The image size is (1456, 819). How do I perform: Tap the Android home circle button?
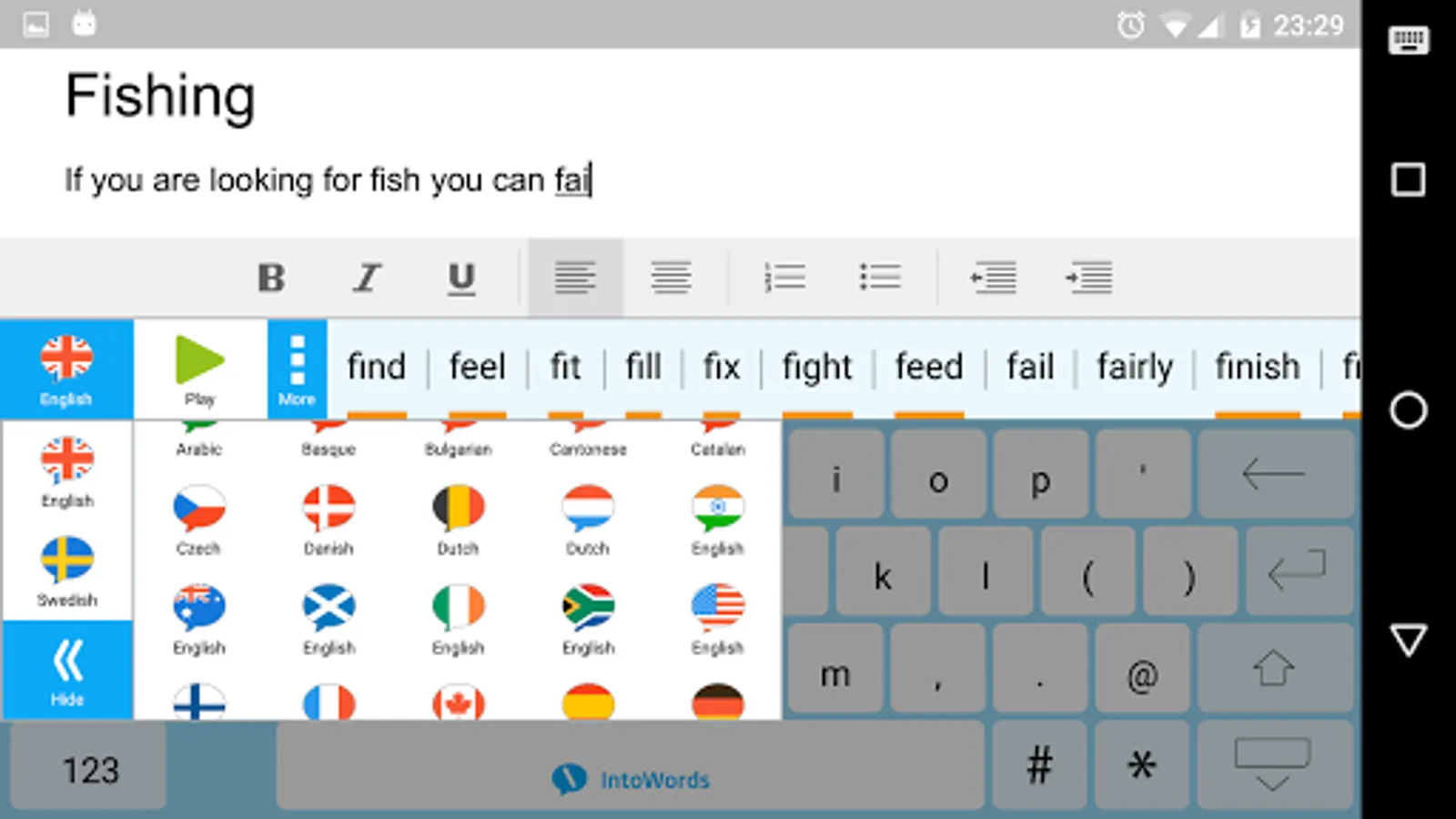1408,410
